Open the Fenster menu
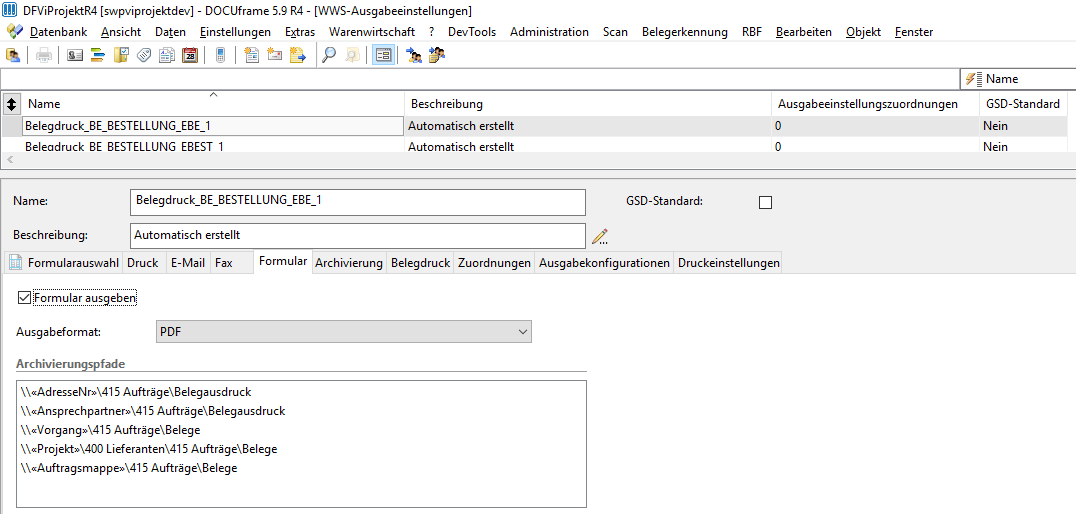 coord(914,32)
